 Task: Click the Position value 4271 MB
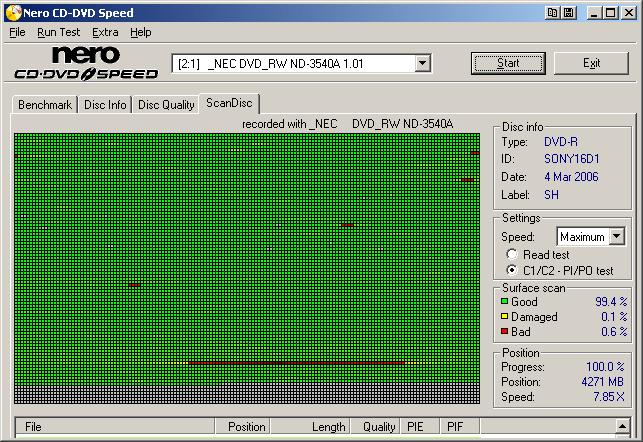[602, 381]
